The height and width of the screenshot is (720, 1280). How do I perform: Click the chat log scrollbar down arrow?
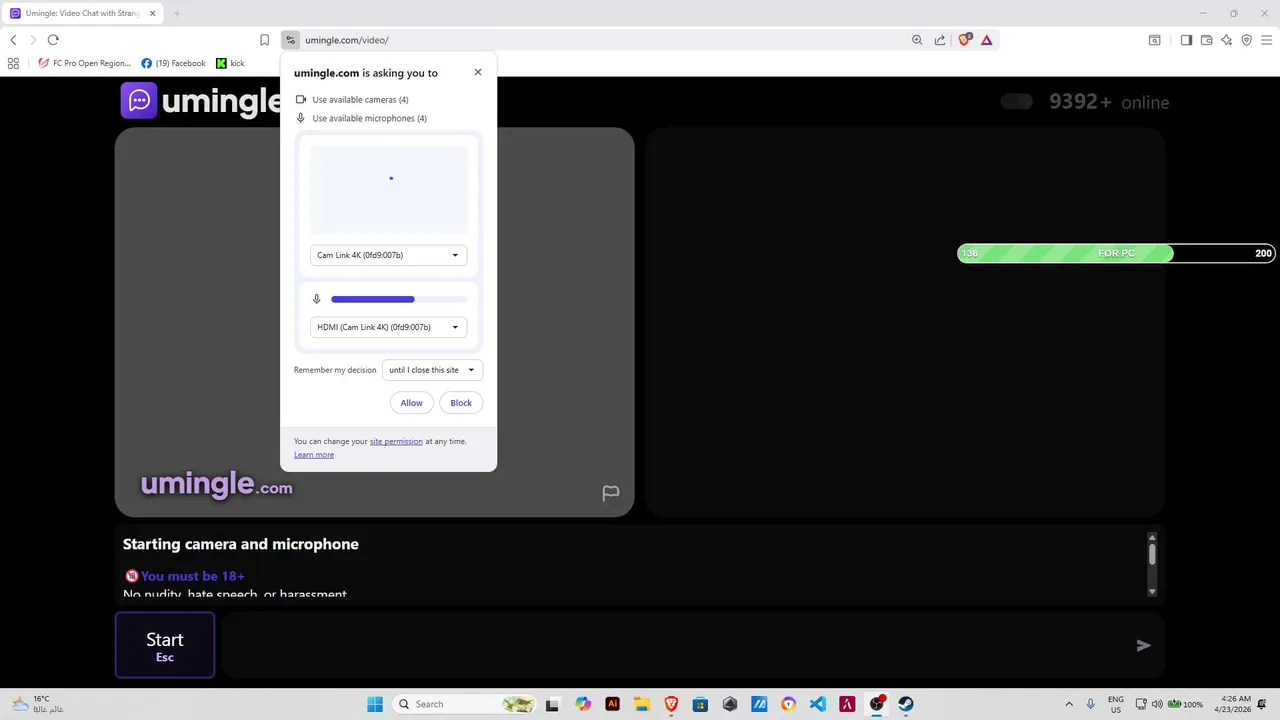click(1152, 591)
